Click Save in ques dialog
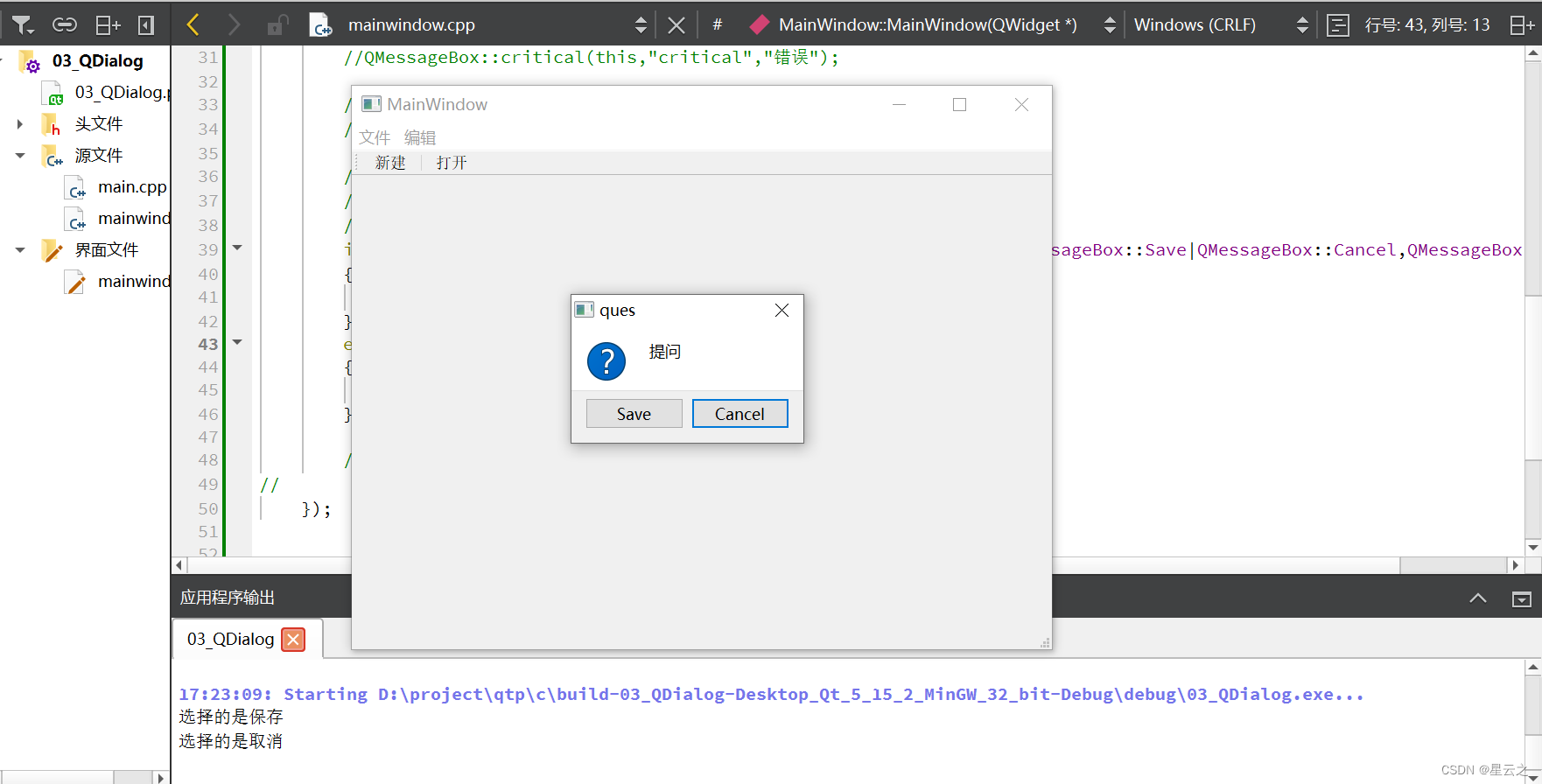Image resolution: width=1542 pixels, height=784 pixels. (634, 414)
